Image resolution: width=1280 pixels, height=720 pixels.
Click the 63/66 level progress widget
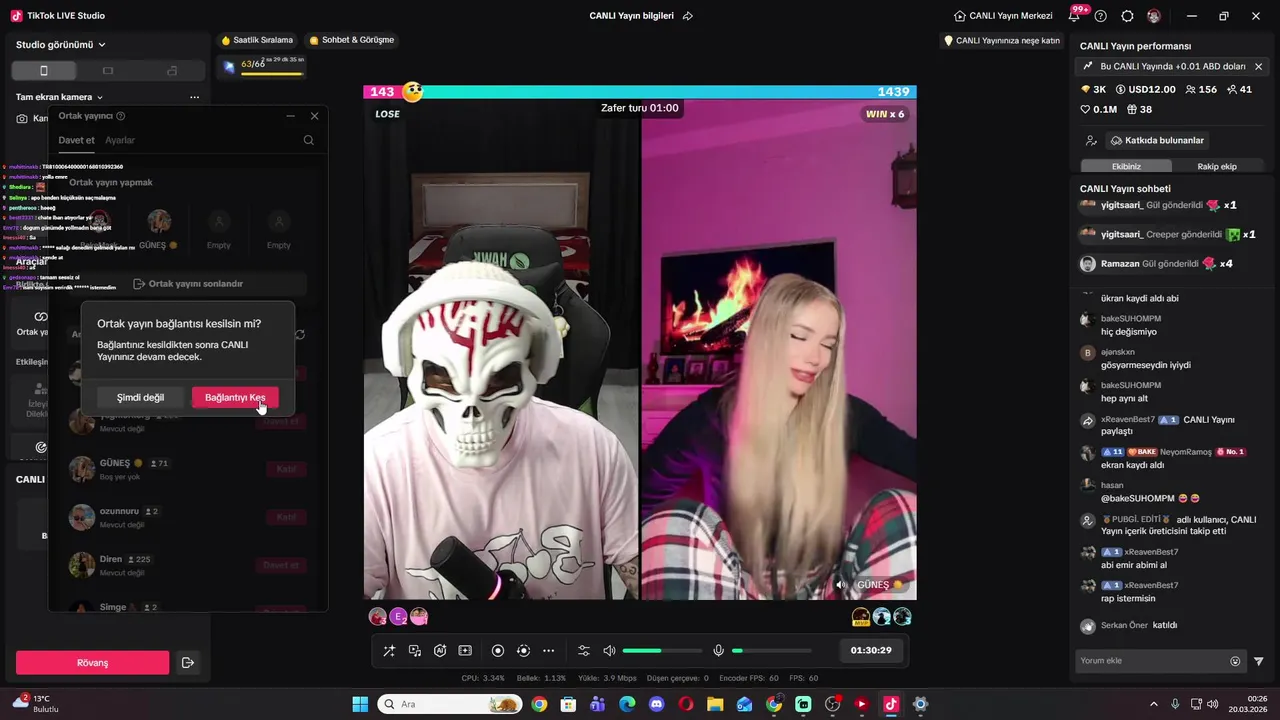[x=262, y=66]
